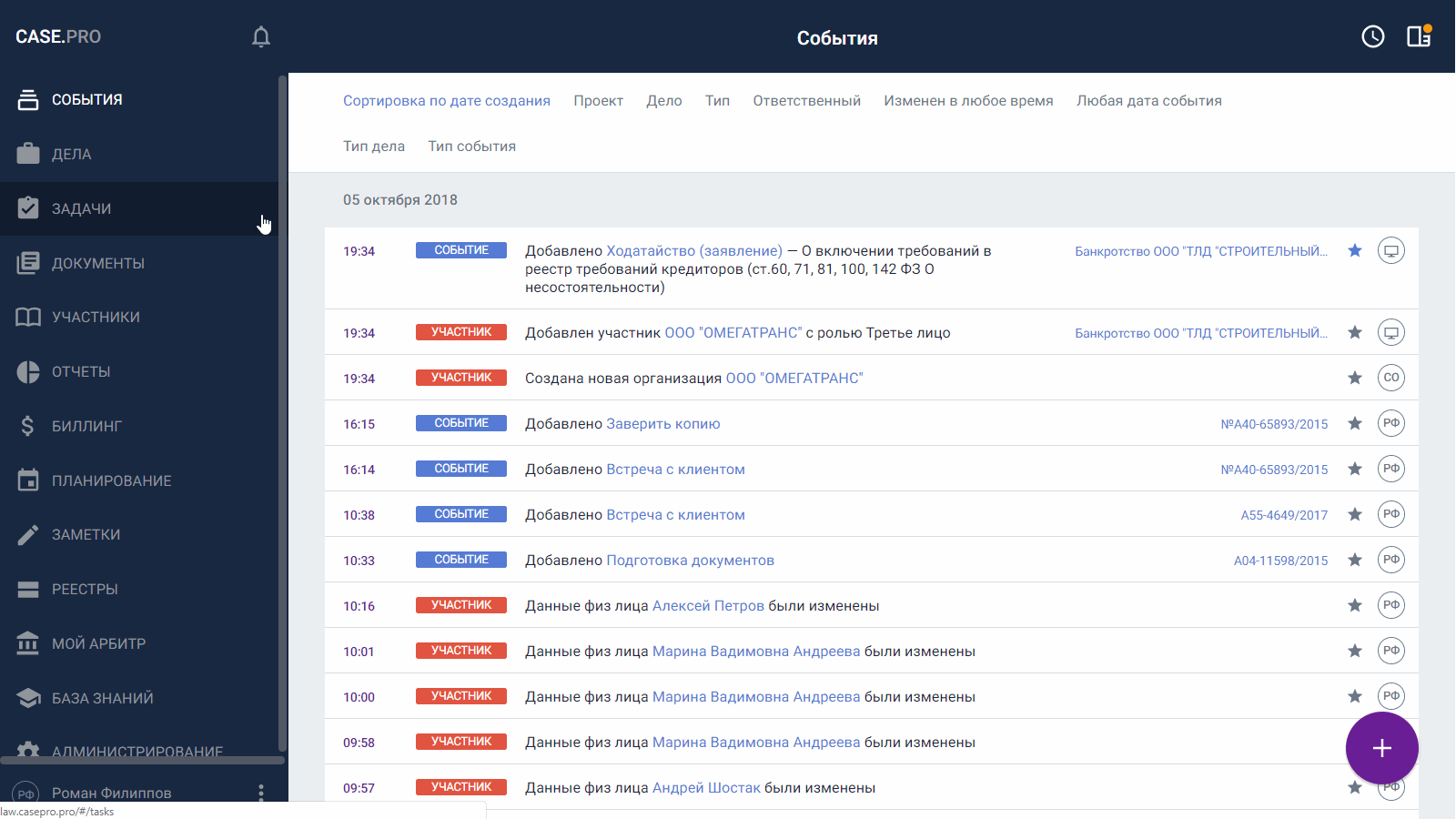
Task: Open Изменен в любое время filter
Action: pyautogui.click(x=968, y=101)
